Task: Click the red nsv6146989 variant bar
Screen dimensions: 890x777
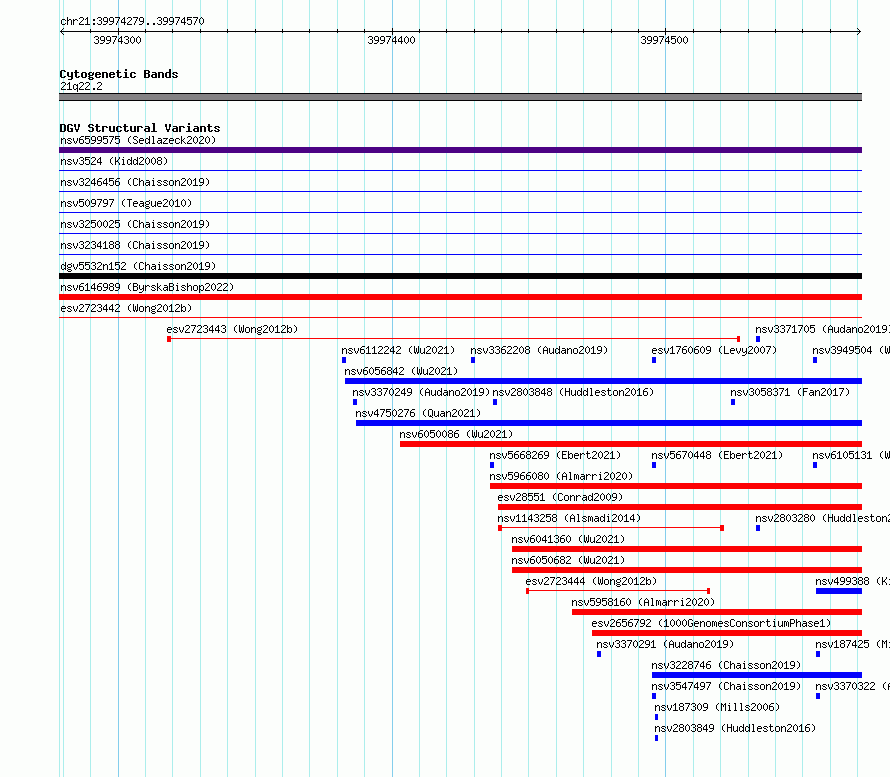Action: [x=460, y=297]
